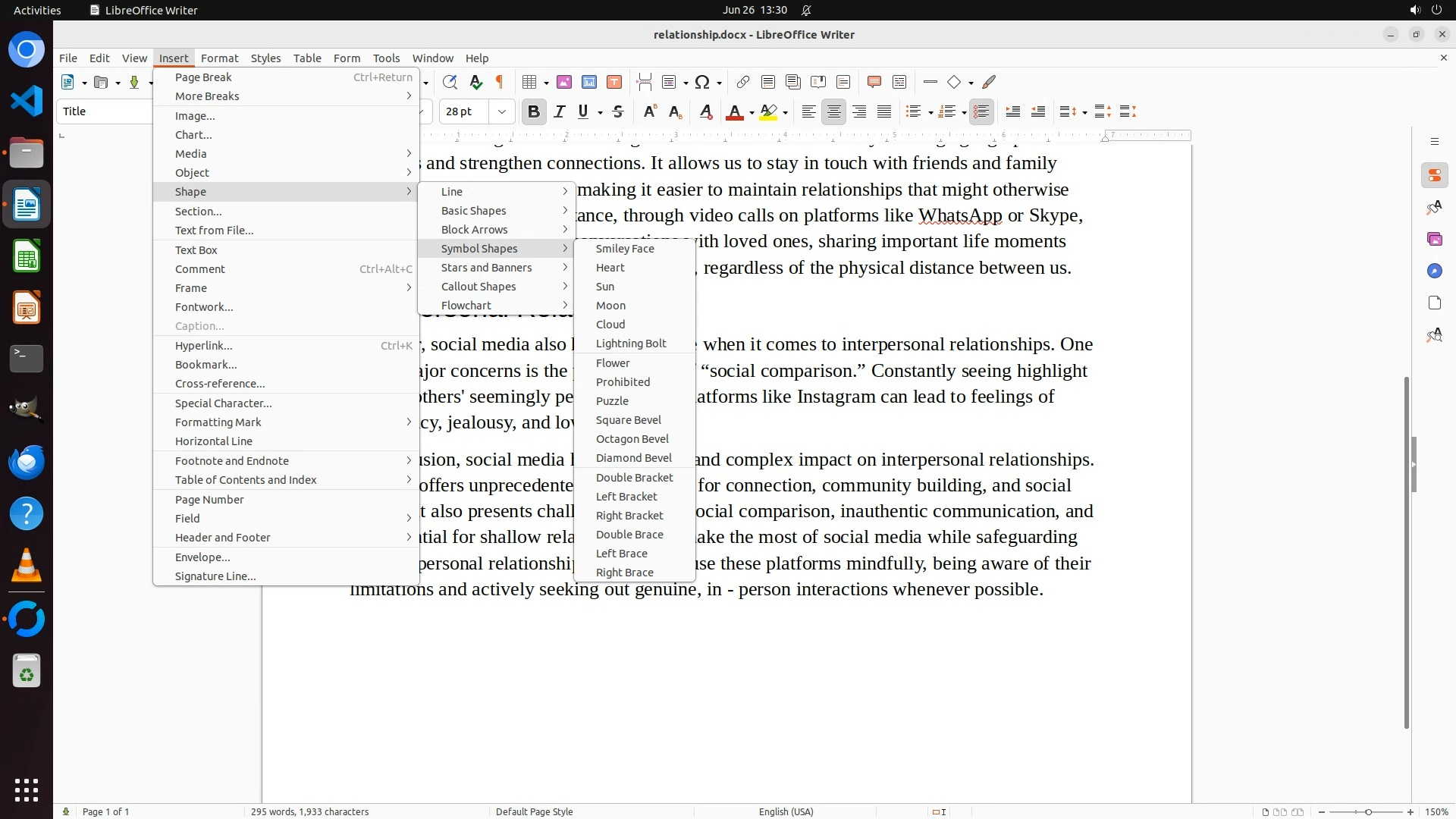Select Smiley Face shape entry

[x=625, y=249]
